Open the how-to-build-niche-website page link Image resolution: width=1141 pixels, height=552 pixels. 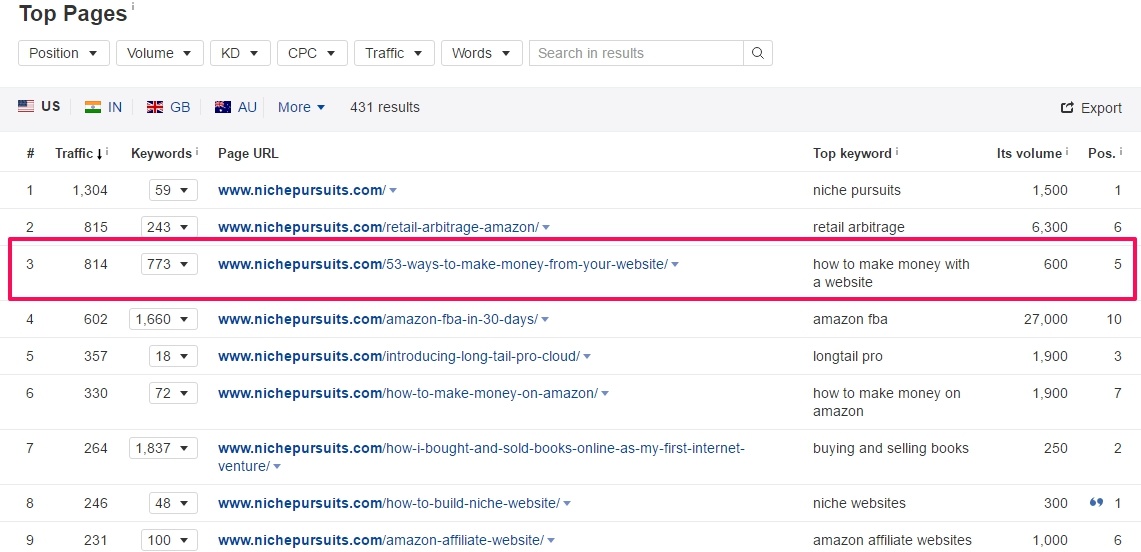point(389,503)
